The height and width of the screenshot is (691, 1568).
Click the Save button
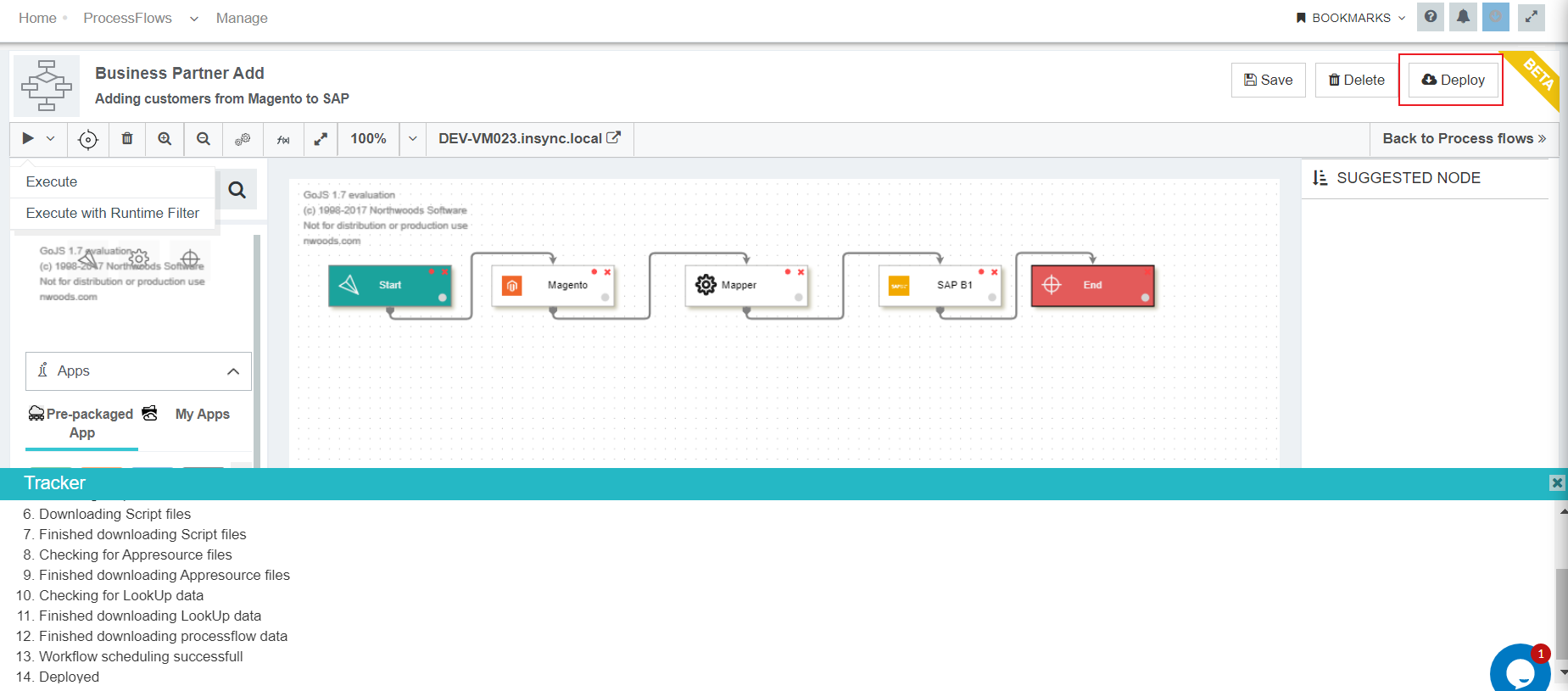pyautogui.click(x=1268, y=80)
